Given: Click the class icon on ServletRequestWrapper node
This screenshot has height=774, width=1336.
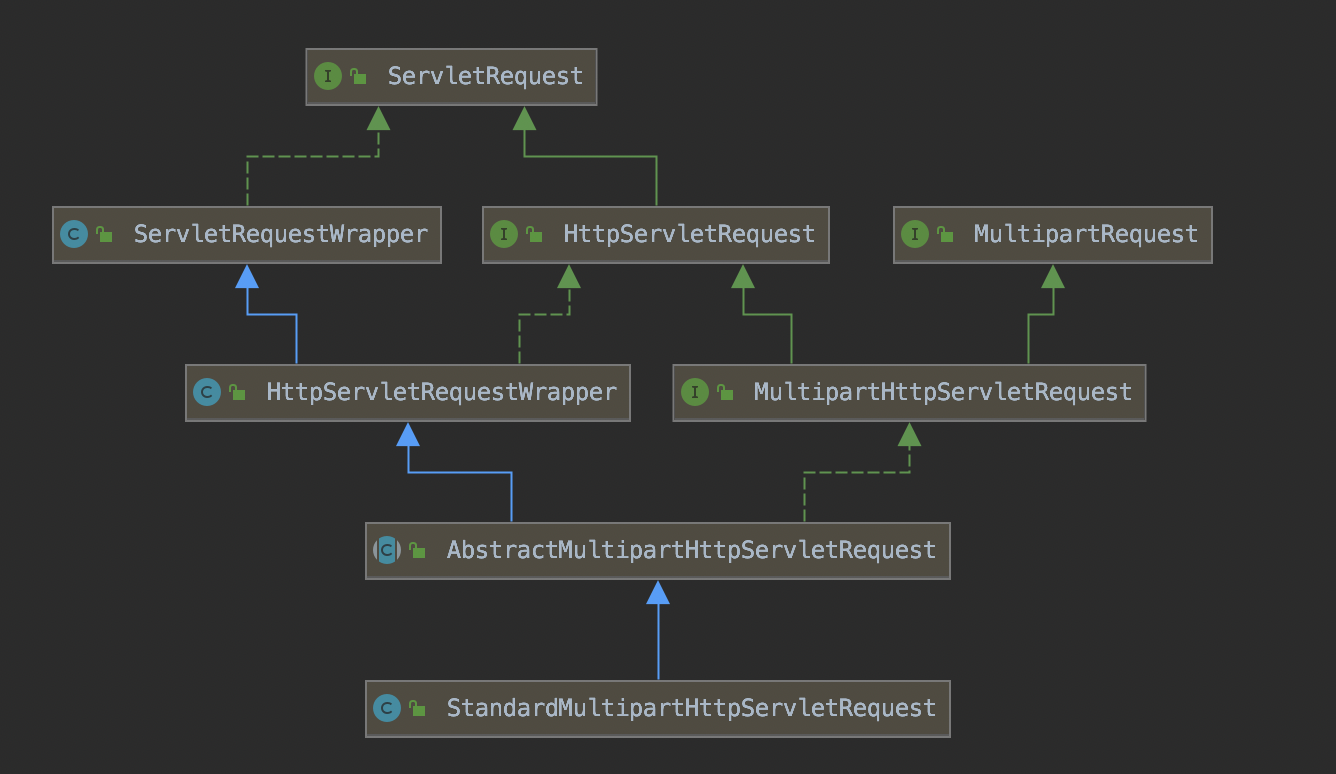Looking at the screenshot, I should click(74, 234).
